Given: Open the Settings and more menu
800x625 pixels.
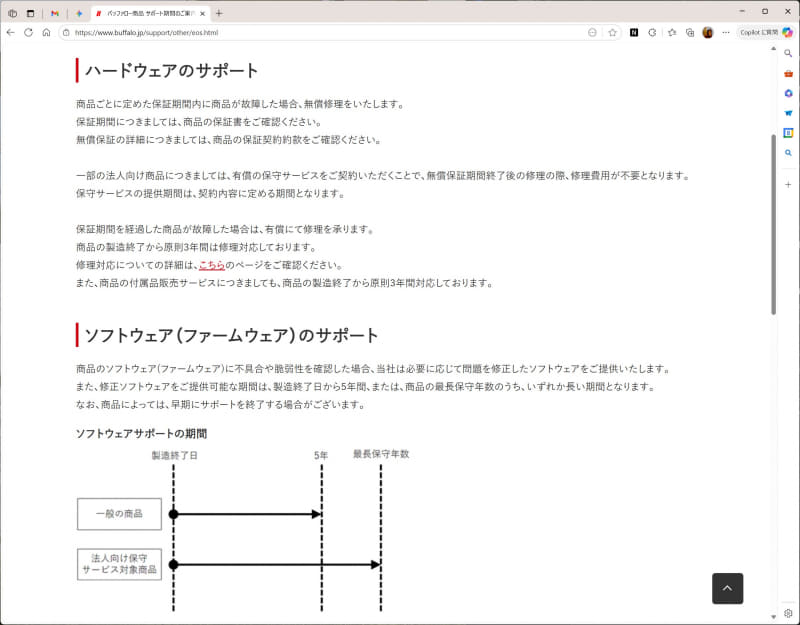Looking at the screenshot, I should click(726, 33).
